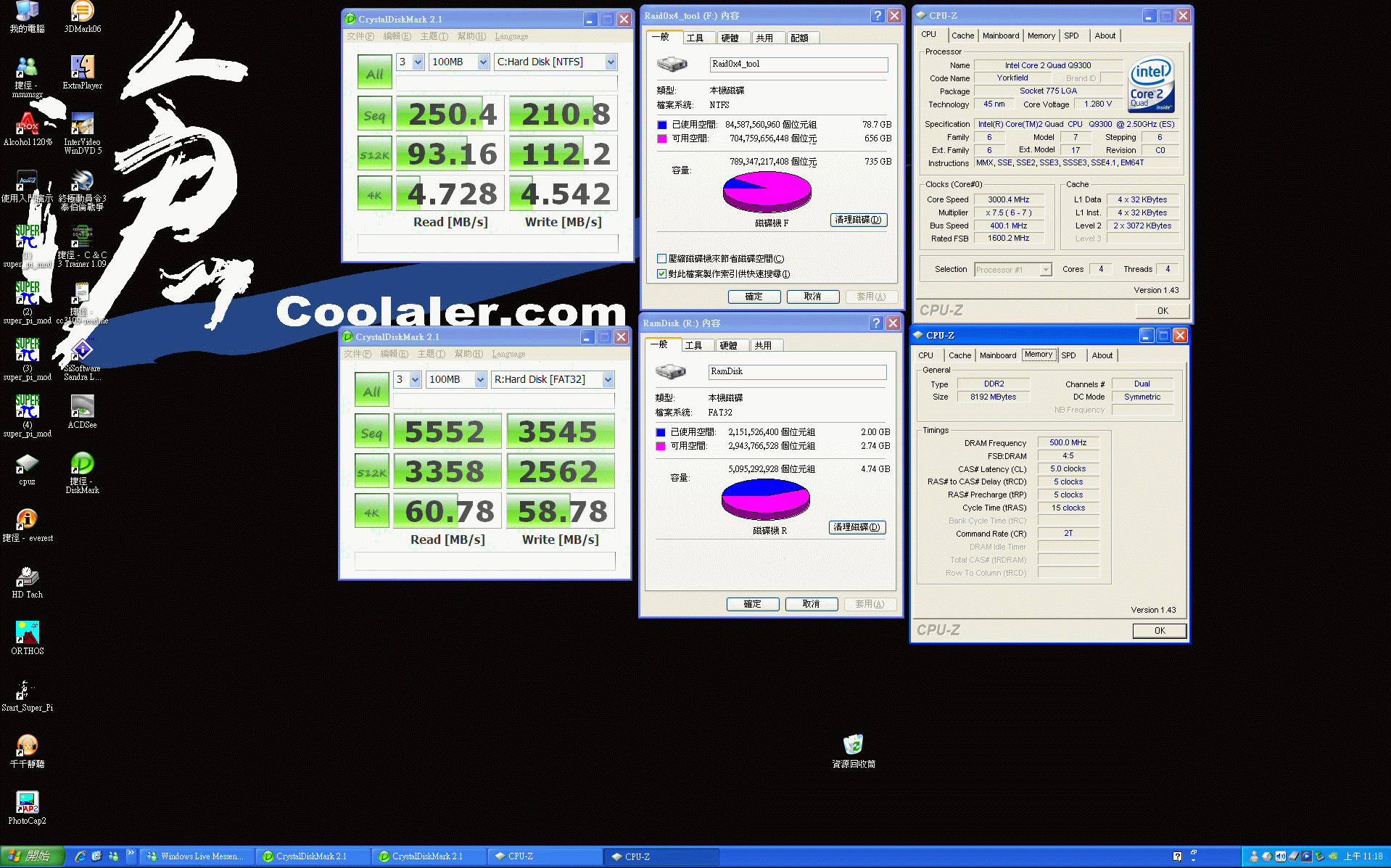Run the 4K test in the R: drive CrystalDiskMark
This screenshot has width=1391, height=868.
(372, 512)
